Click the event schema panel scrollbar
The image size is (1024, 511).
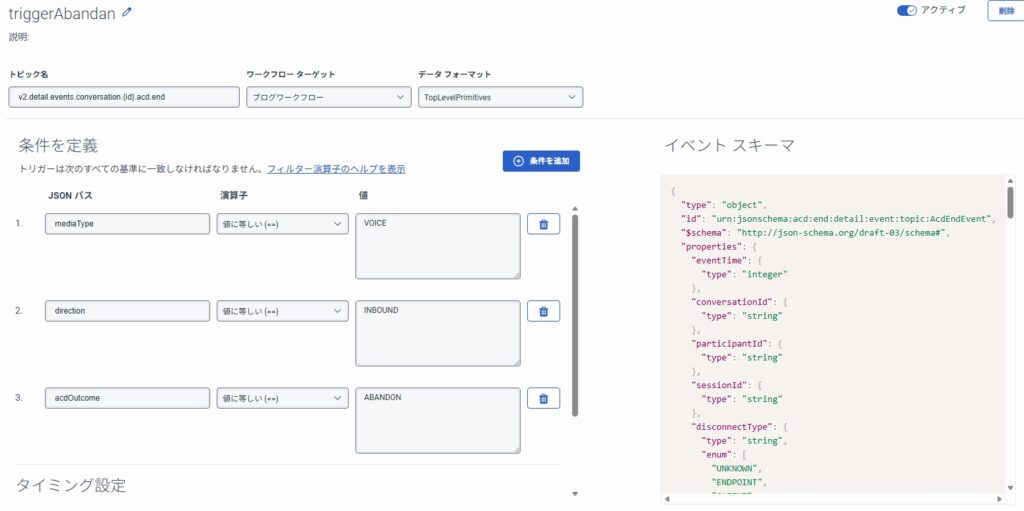(1010, 202)
